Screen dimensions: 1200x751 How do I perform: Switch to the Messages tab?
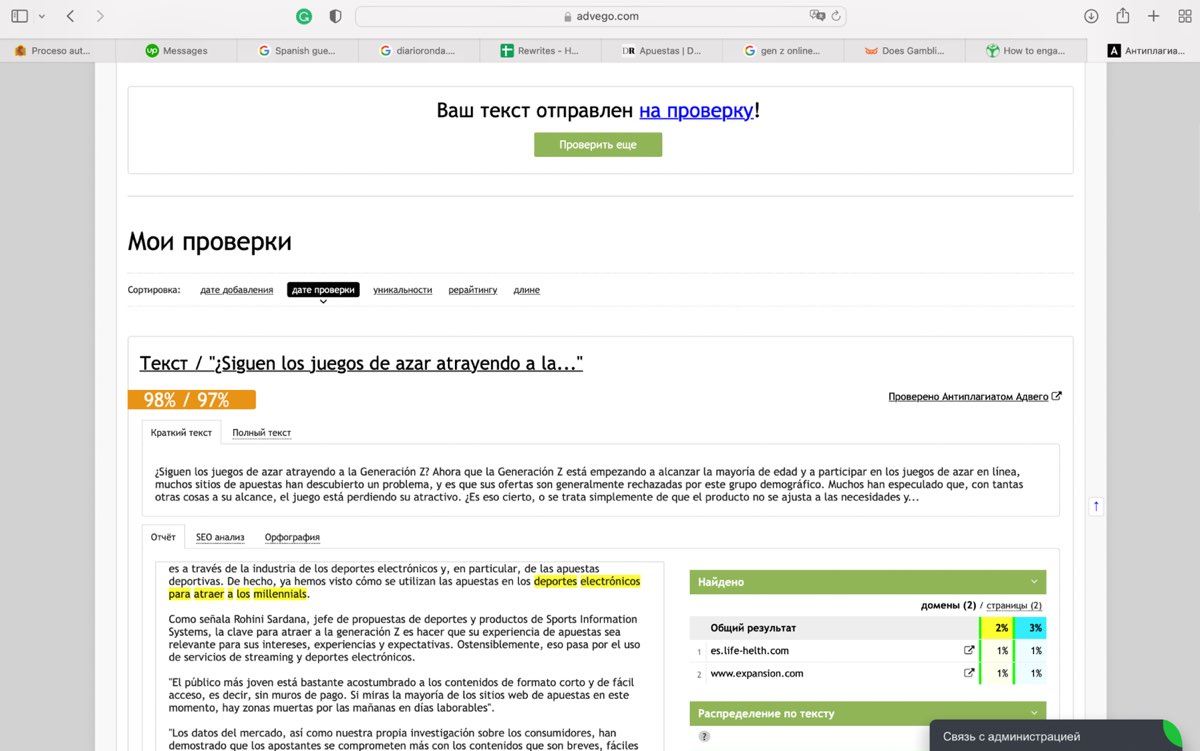click(x=176, y=51)
